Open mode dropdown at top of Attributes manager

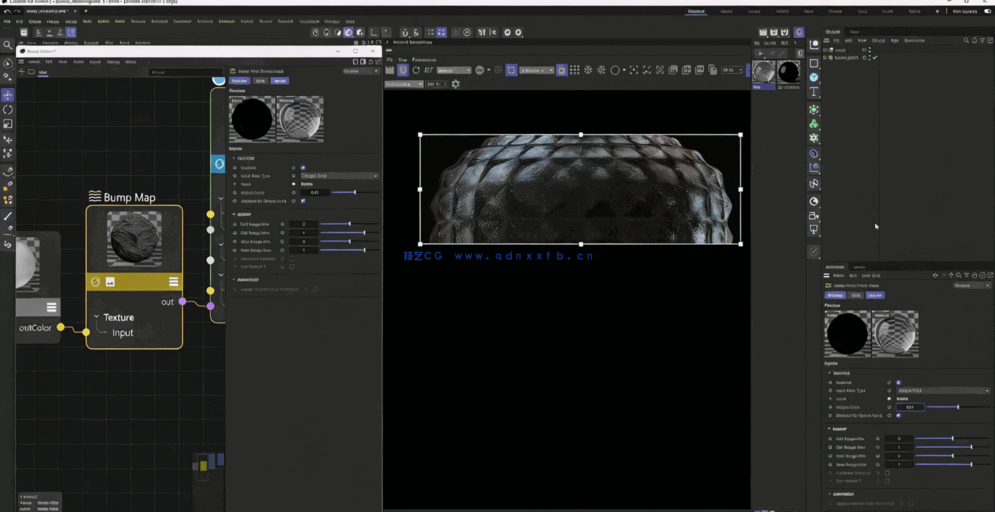coord(972,286)
